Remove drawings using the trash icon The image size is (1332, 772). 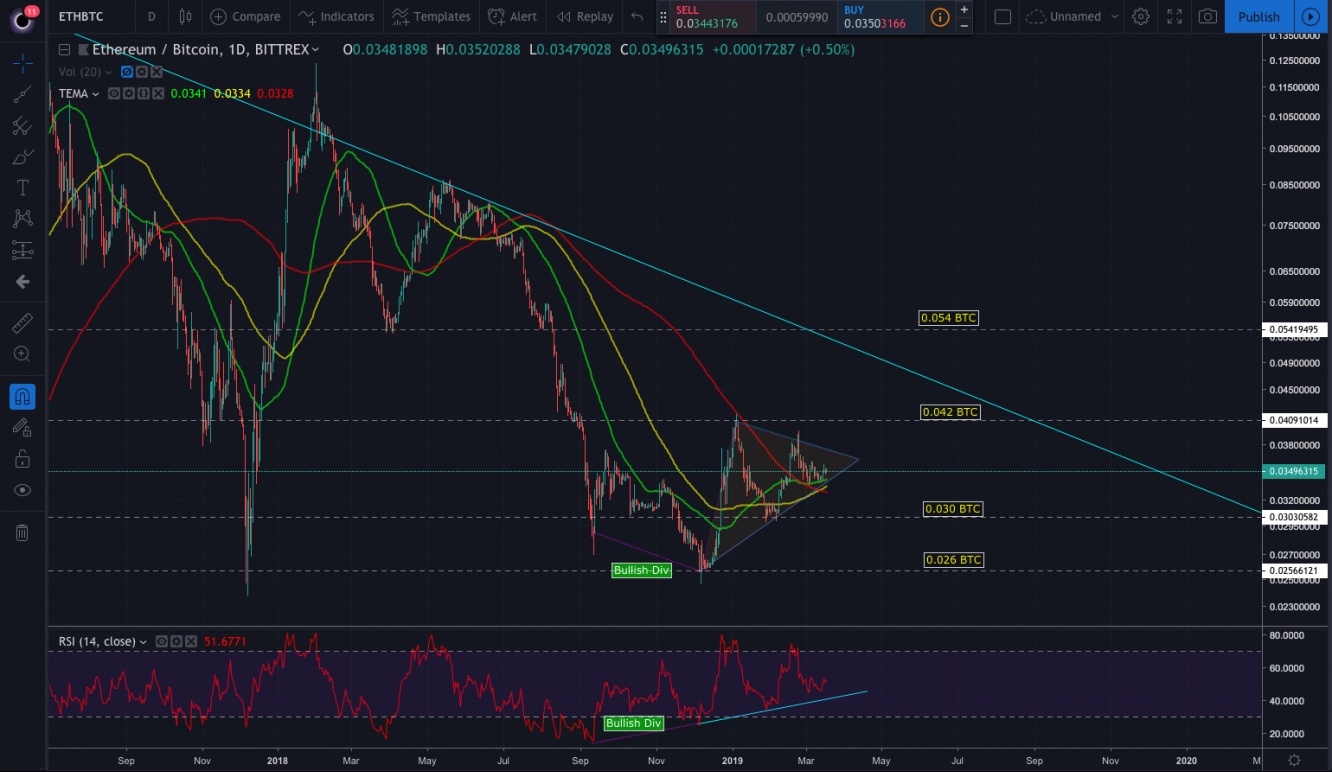(22, 533)
